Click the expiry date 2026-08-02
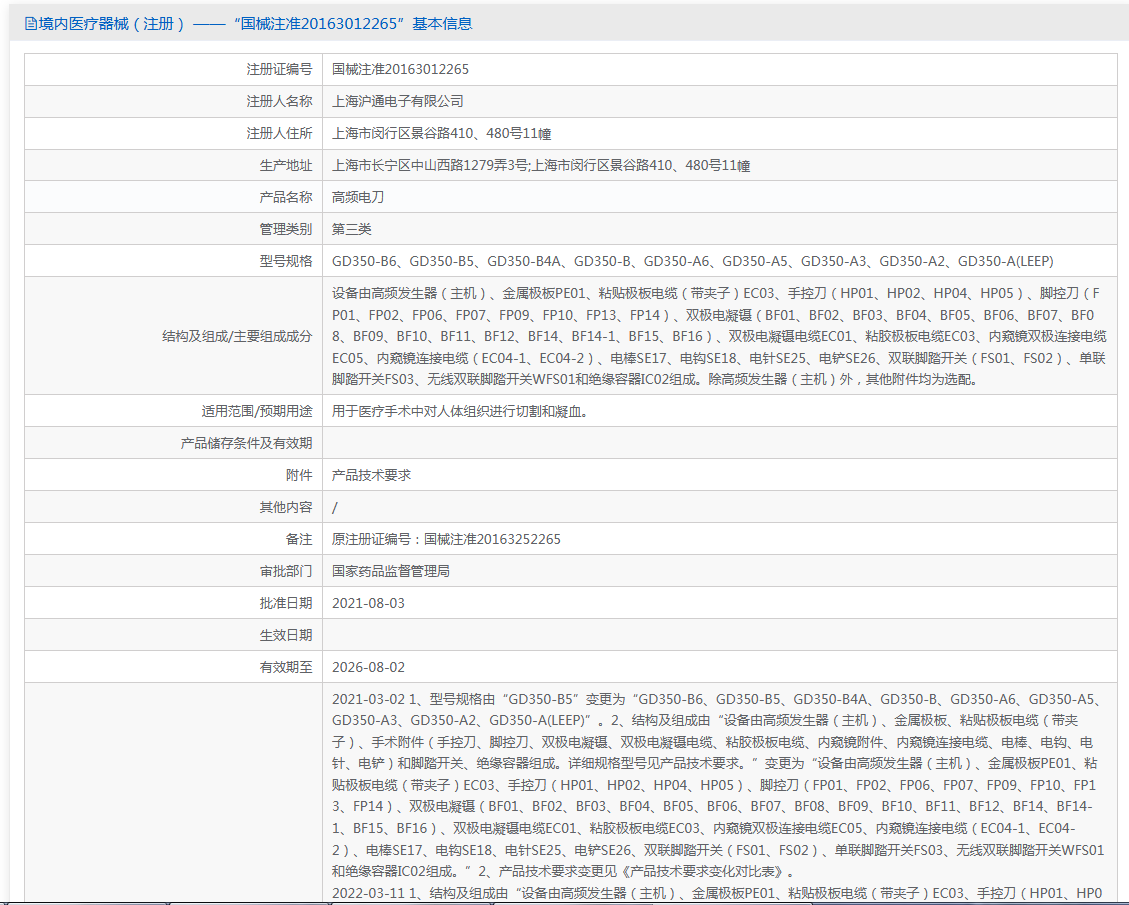Screen dimensions: 1129x905 coord(369,667)
